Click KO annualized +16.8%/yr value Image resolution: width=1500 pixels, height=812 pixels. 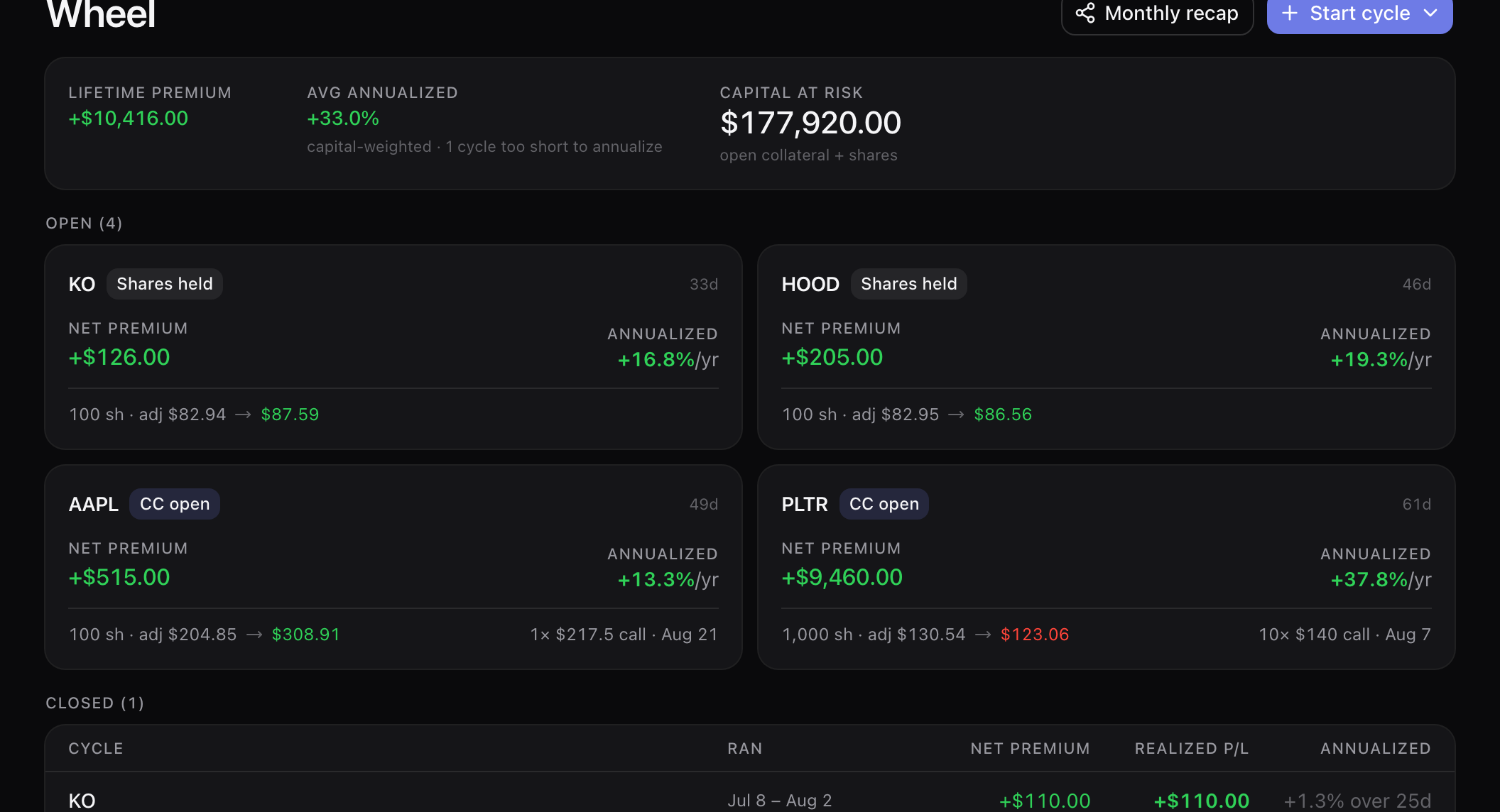pos(668,360)
